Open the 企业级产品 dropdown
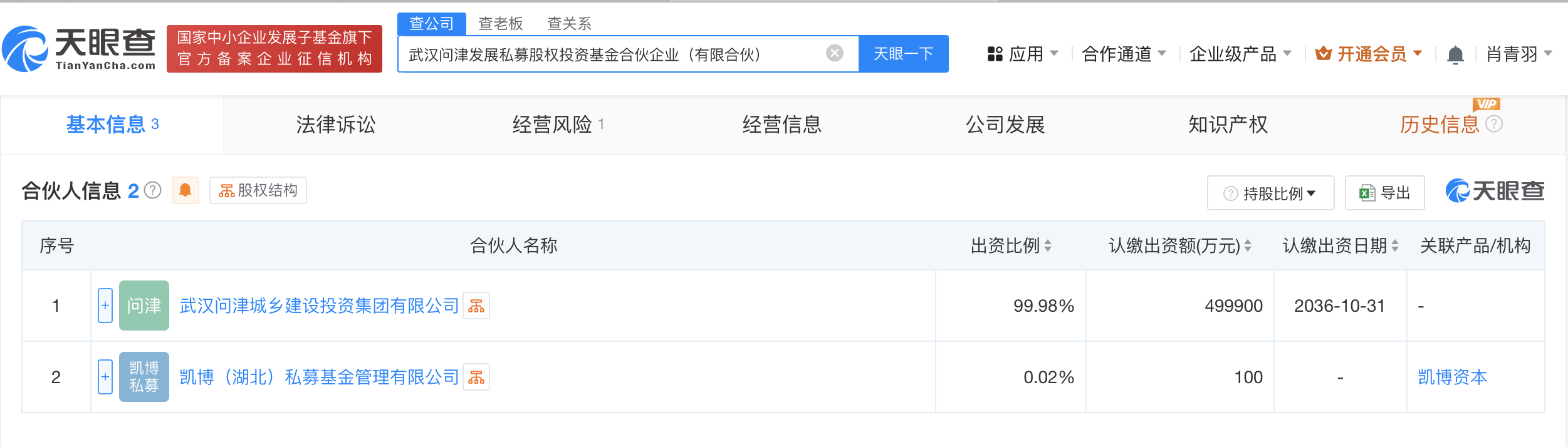The image size is (1568, 447). (x=1240, y=54)
